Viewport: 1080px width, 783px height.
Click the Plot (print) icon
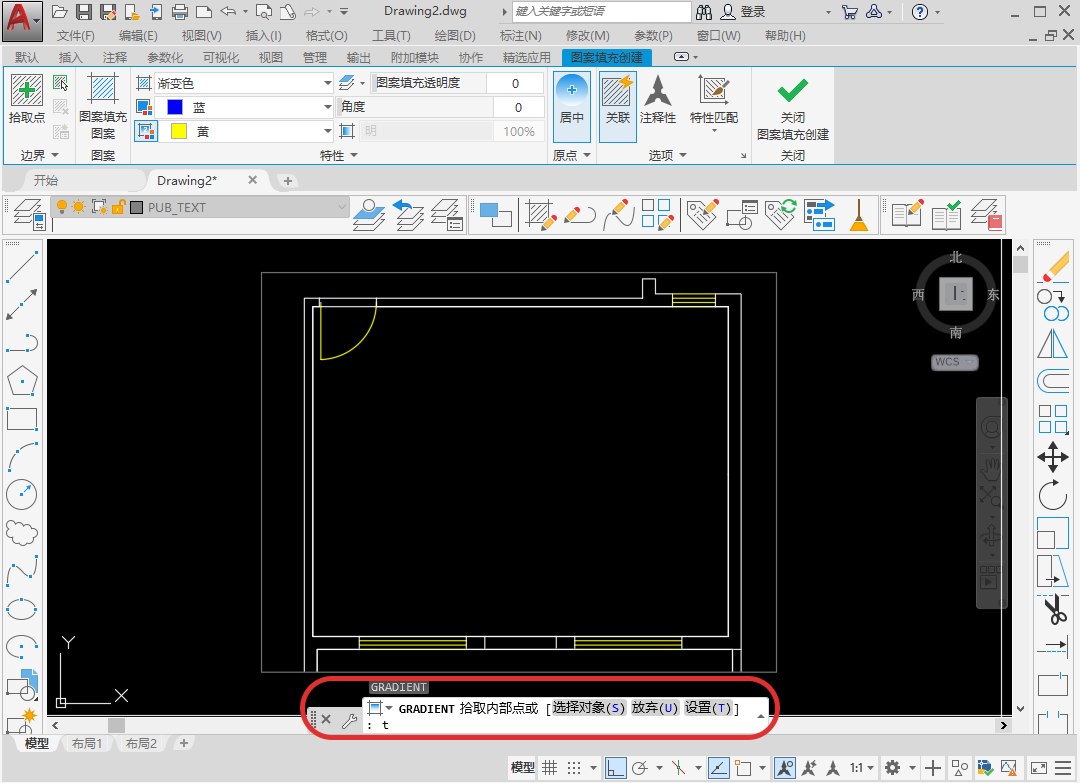coord(180,12)
